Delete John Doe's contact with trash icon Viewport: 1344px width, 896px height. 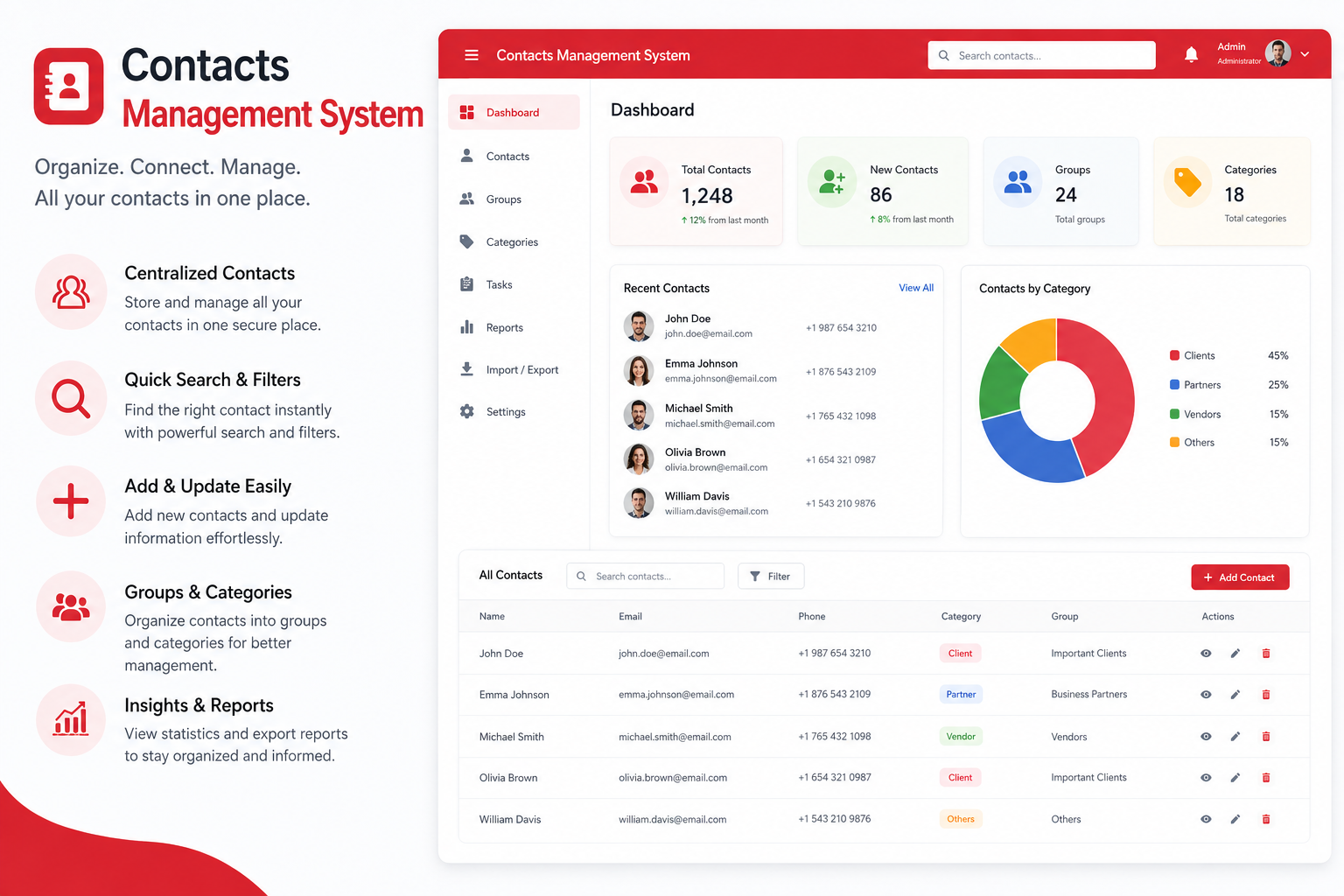[1266, 654]
